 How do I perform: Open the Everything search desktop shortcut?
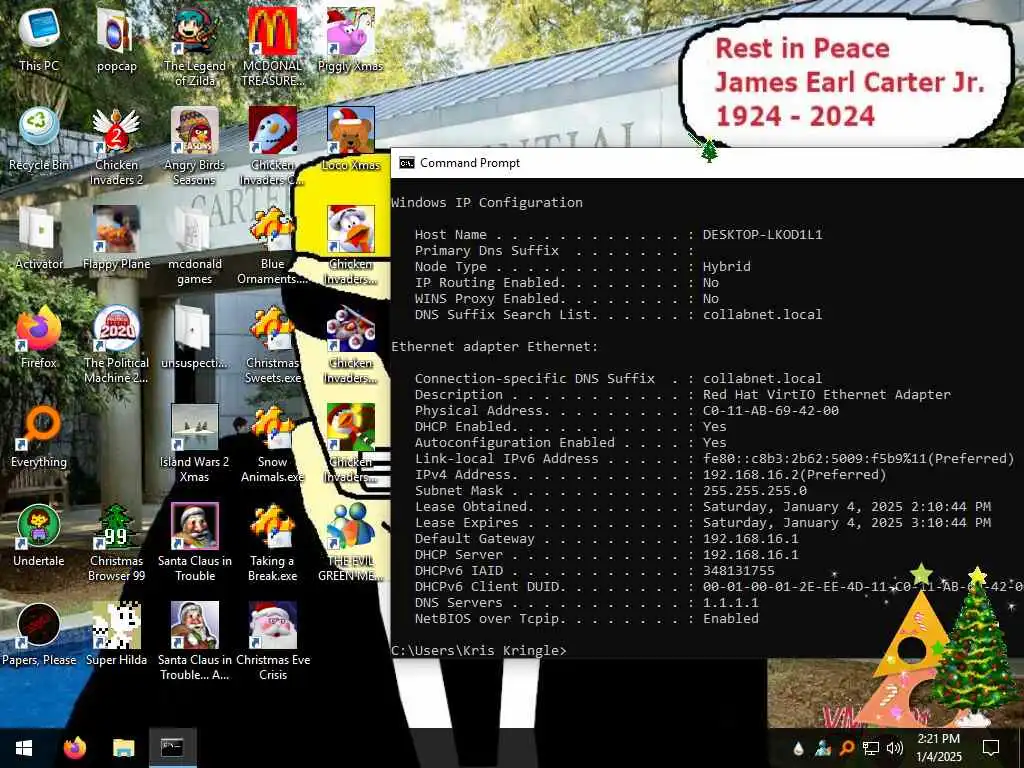[39, 436]
